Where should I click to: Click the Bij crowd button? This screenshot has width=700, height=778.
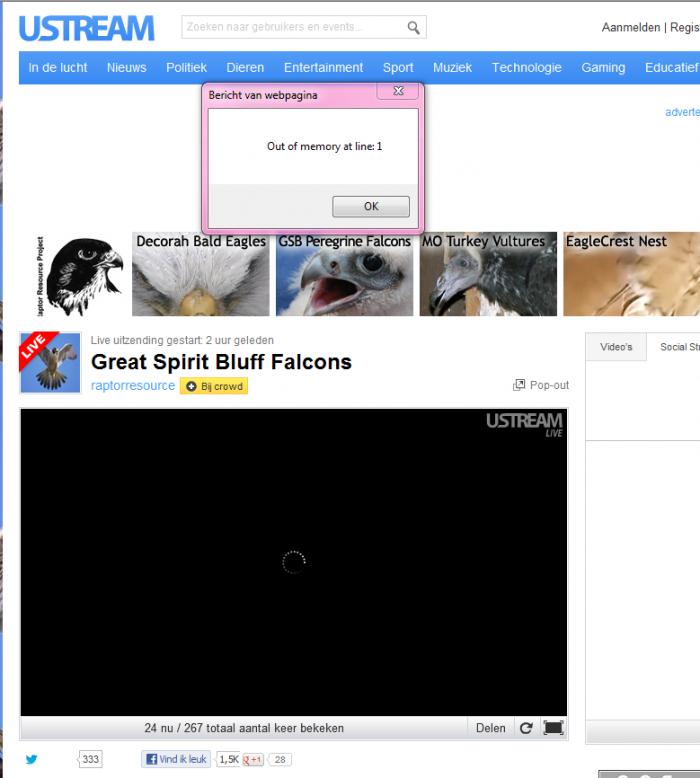214,386
